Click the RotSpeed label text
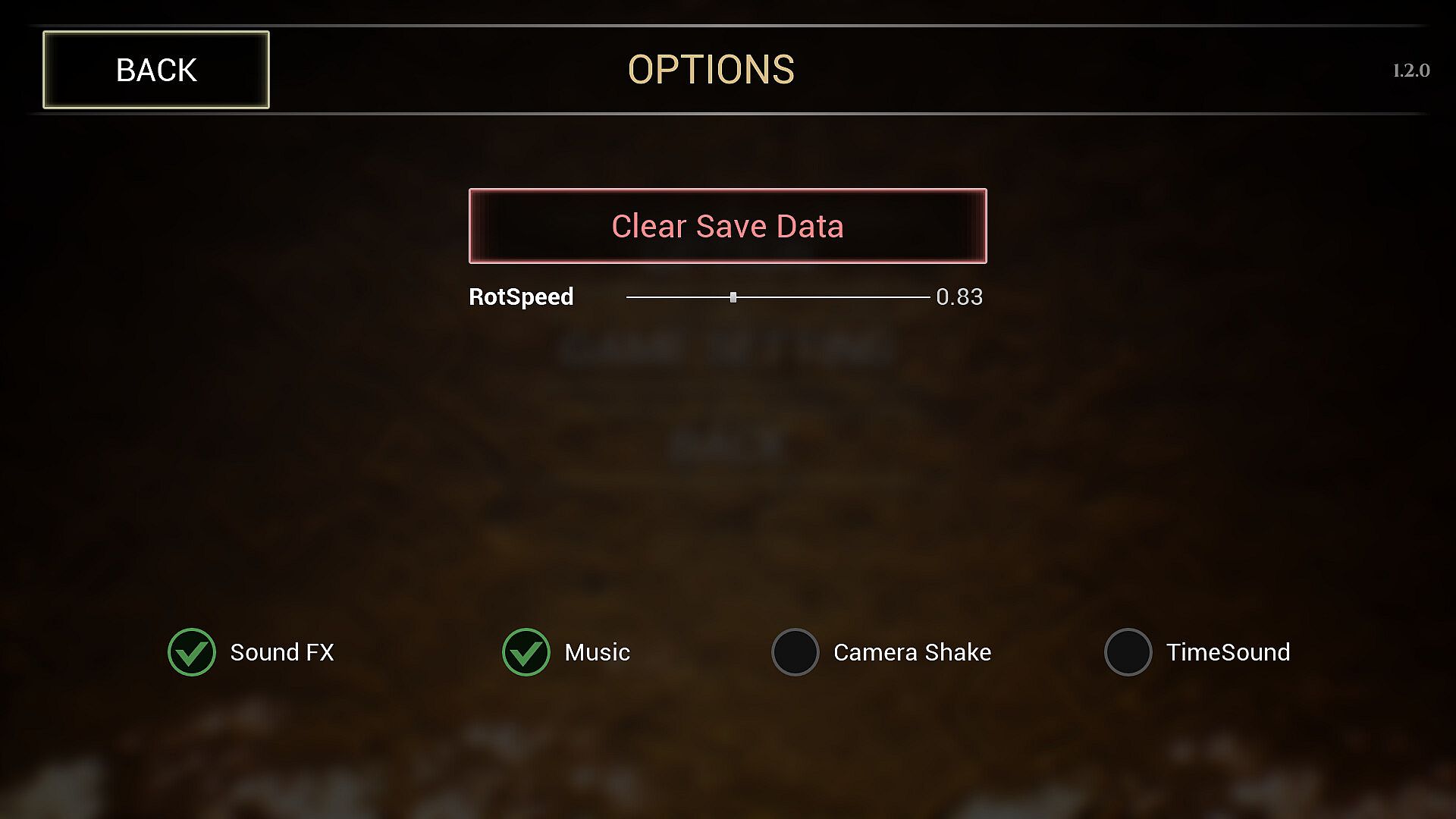 coord(521,297)
